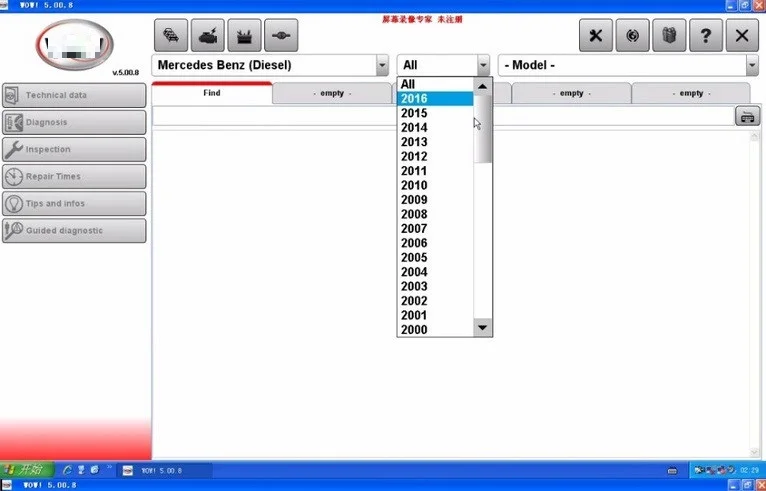Expand the Mercedes Benz (Diesel) make dropdown
The image size is (766, 491).
382,65
